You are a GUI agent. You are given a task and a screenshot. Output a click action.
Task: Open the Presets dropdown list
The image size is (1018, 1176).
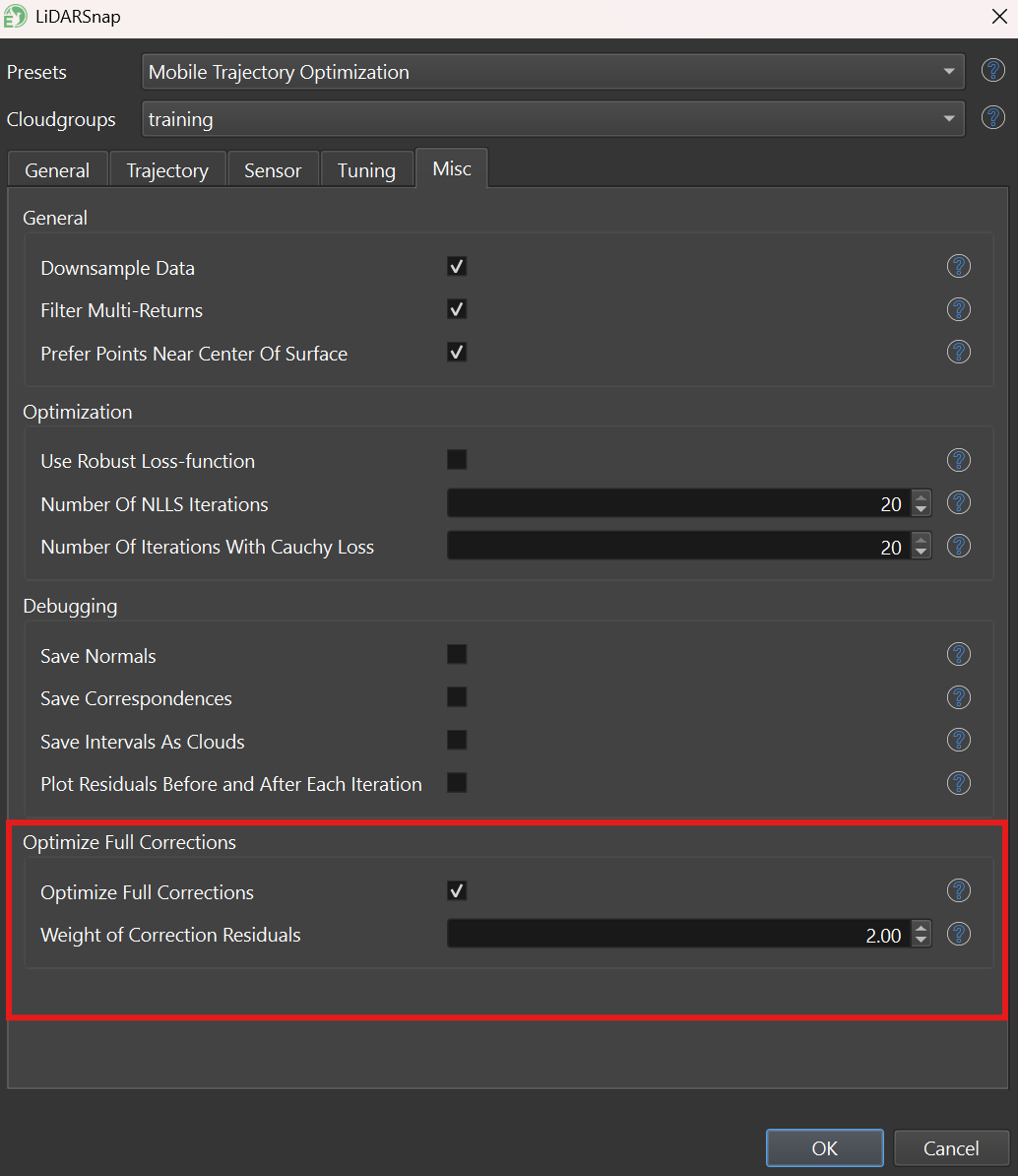[553, 72]
